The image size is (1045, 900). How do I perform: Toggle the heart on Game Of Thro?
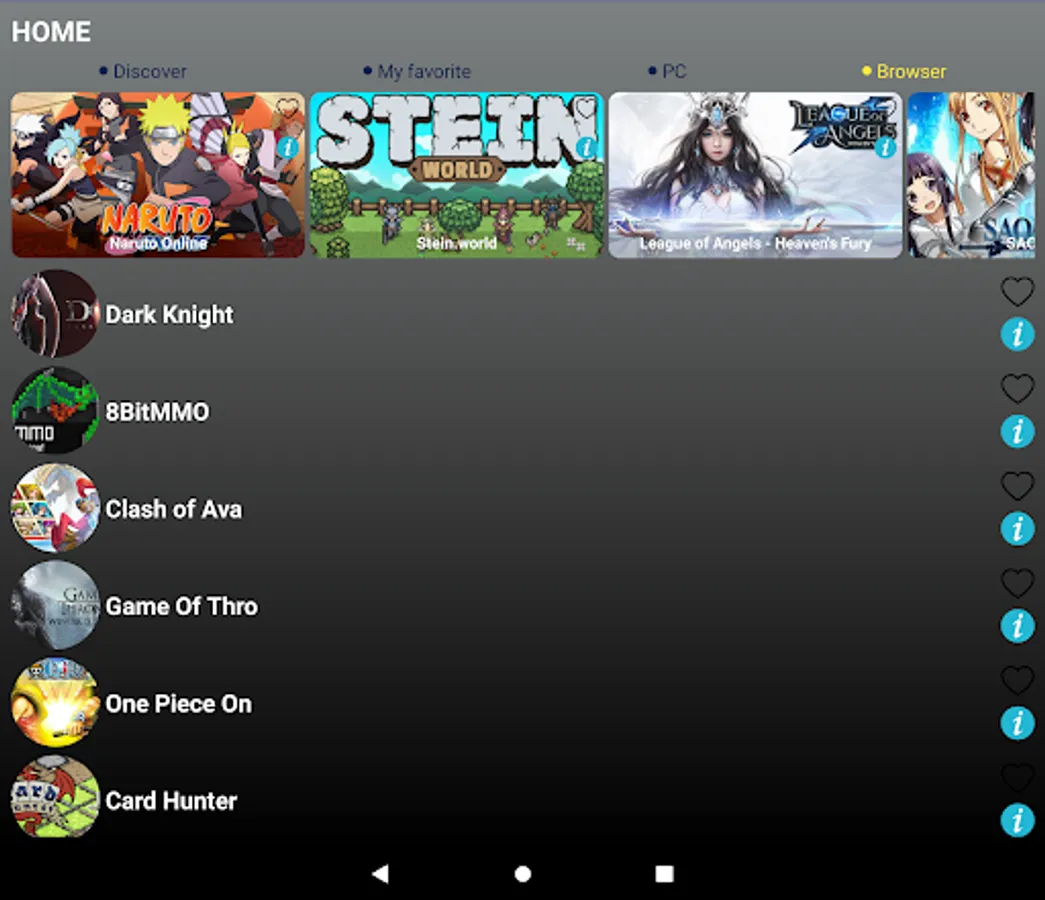click(x=1017, y=583)
